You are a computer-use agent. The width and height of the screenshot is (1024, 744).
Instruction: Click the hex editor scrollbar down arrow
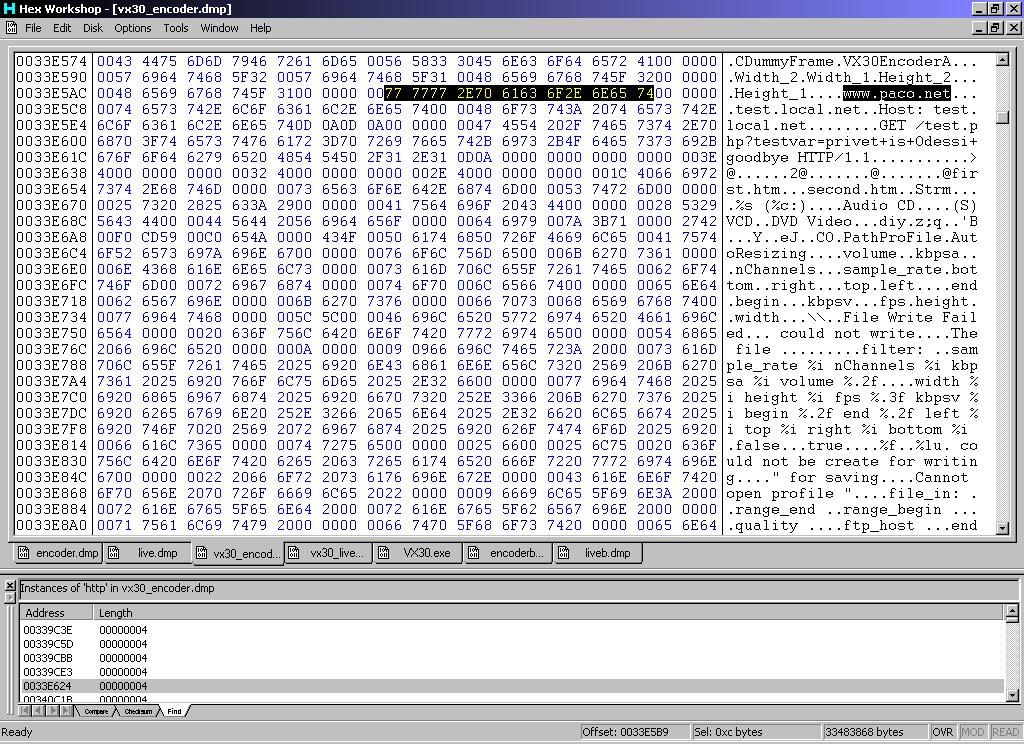click(1002, 528)
